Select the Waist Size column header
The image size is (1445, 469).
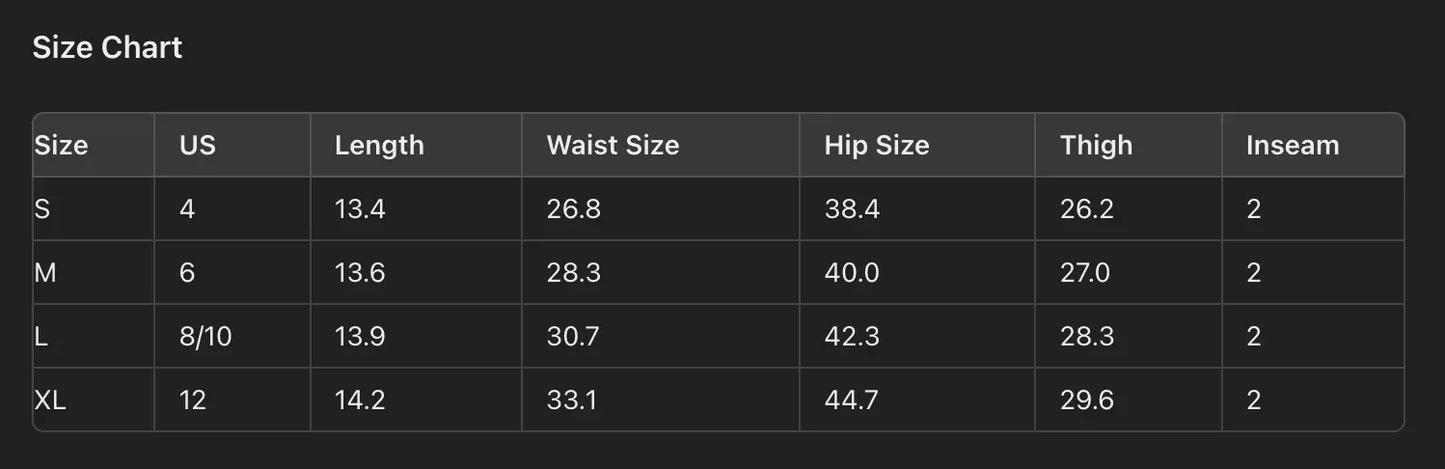point(612,146)
